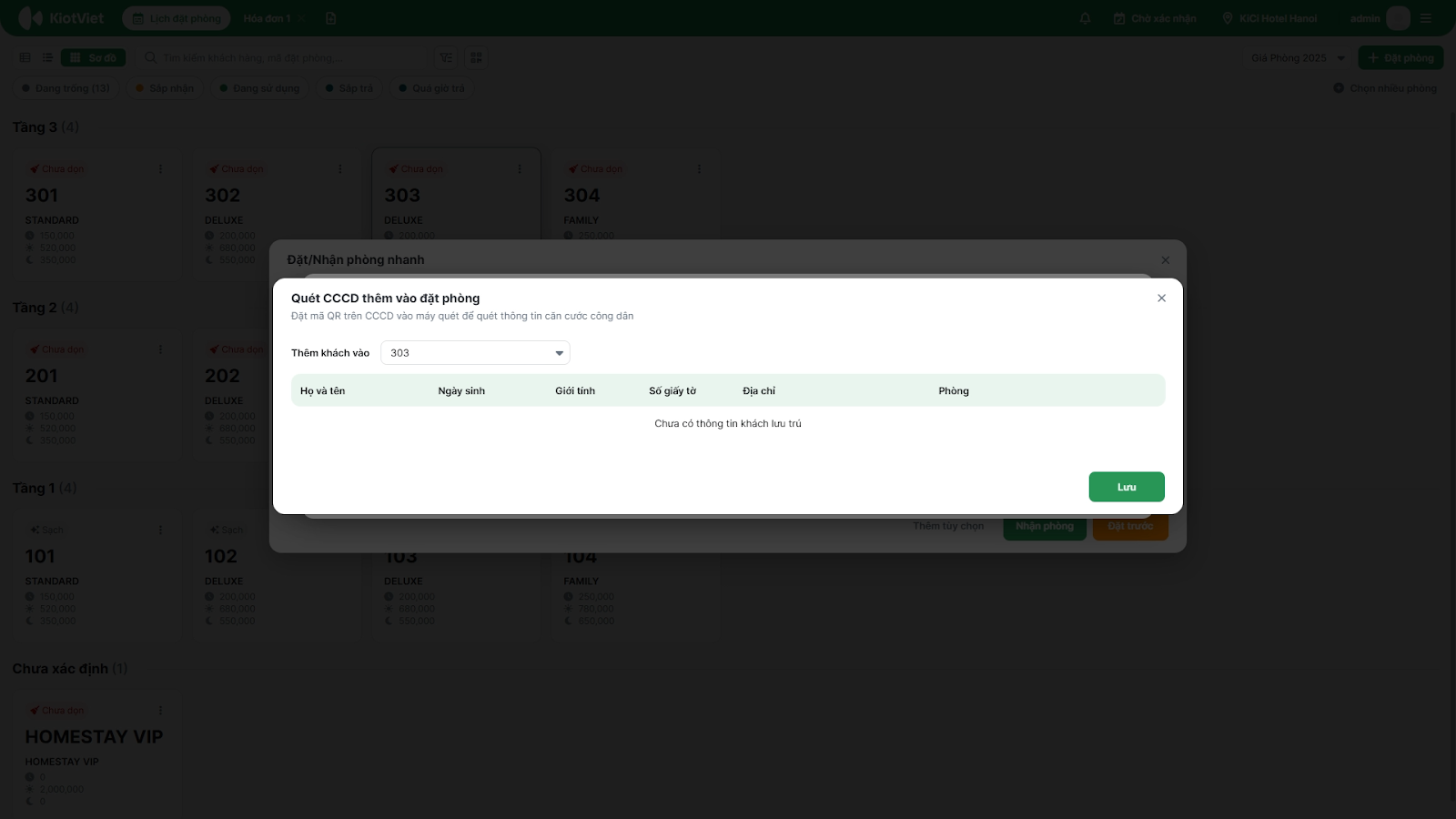Click the Nhận phòng button
Viewport: 1456px width, 819px height.
pos(1045,526)
